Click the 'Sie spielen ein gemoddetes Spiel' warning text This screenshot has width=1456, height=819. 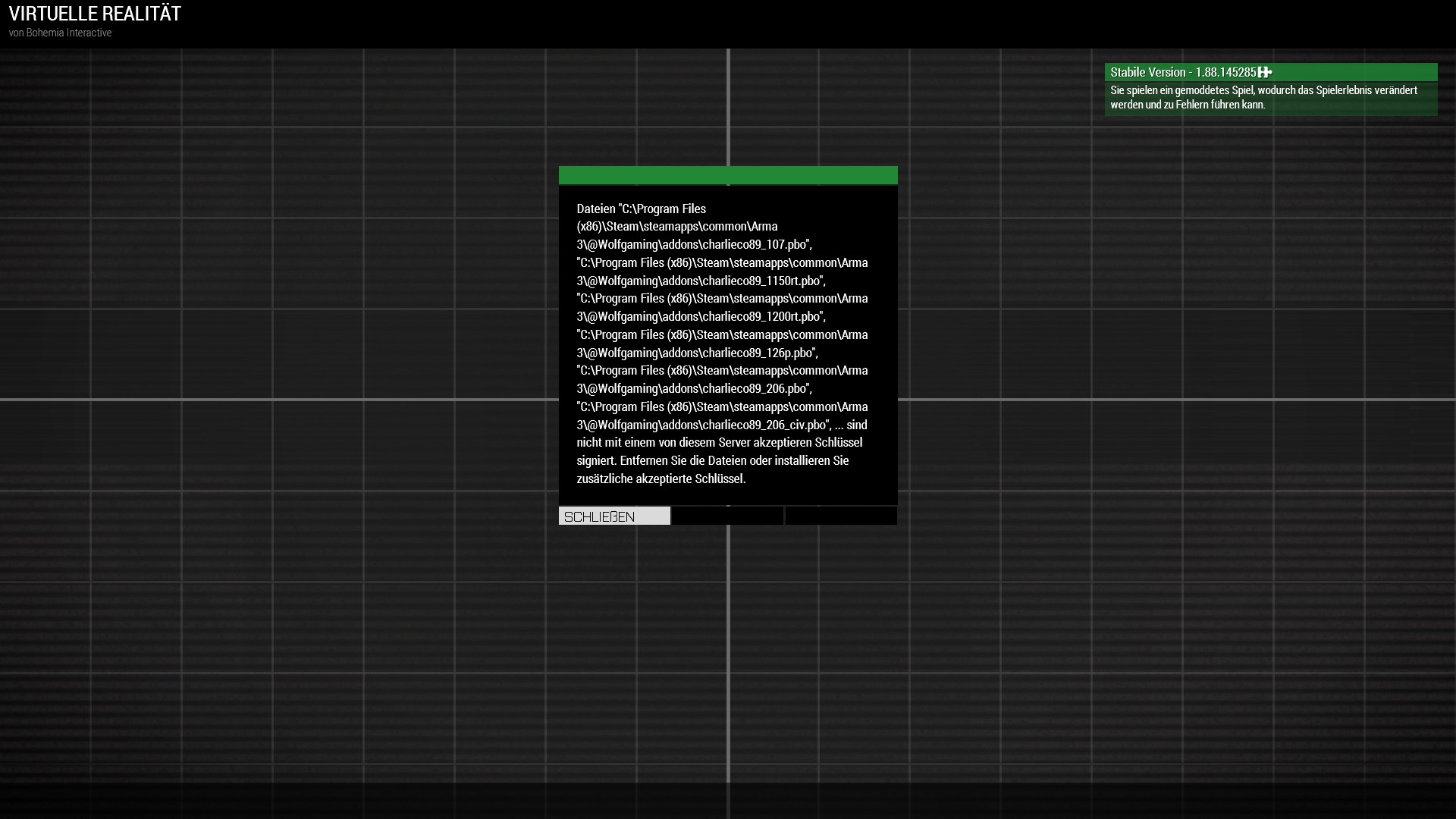point(1263,97)
